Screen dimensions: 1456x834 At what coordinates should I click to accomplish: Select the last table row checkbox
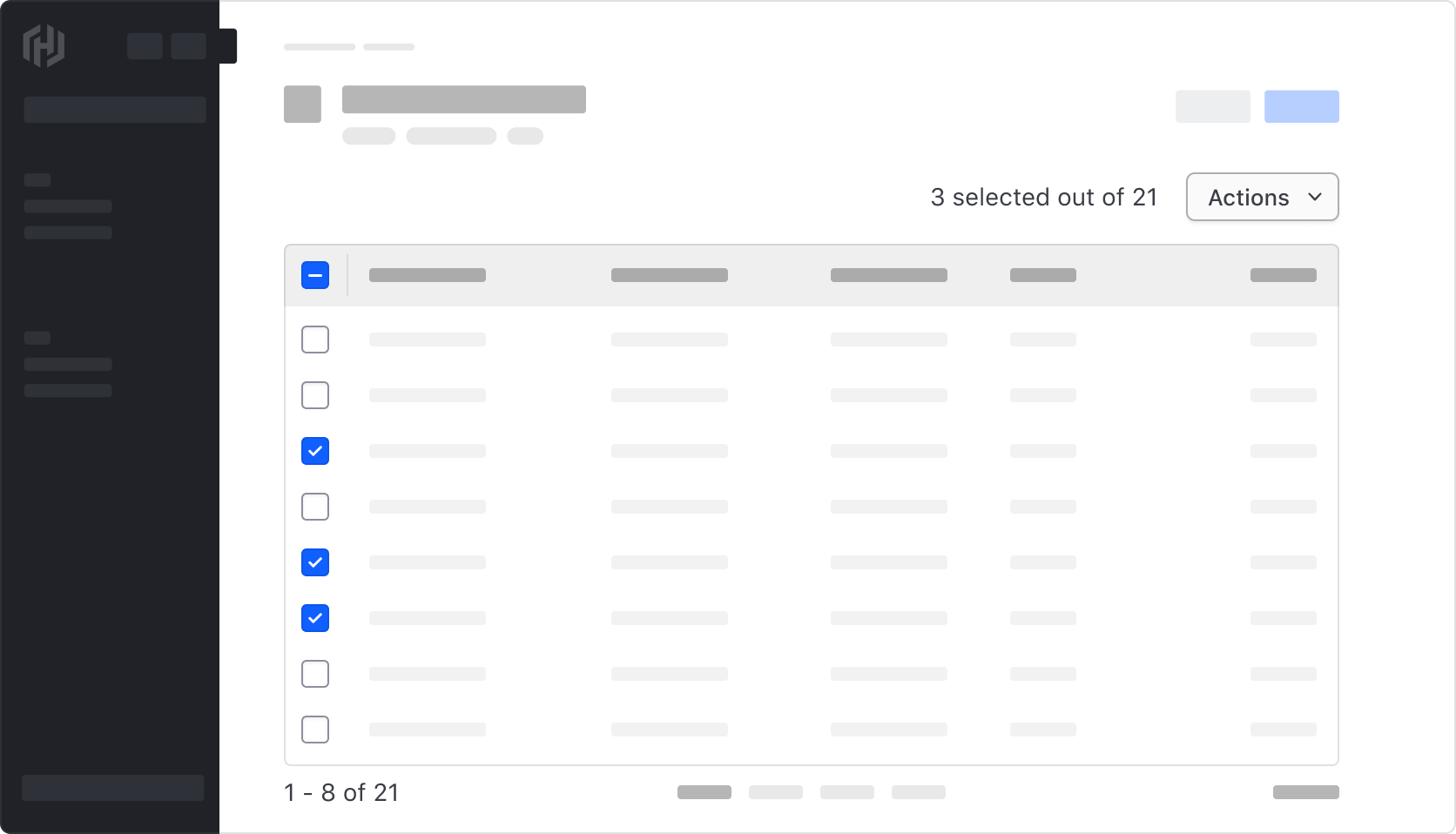point(315,730)
